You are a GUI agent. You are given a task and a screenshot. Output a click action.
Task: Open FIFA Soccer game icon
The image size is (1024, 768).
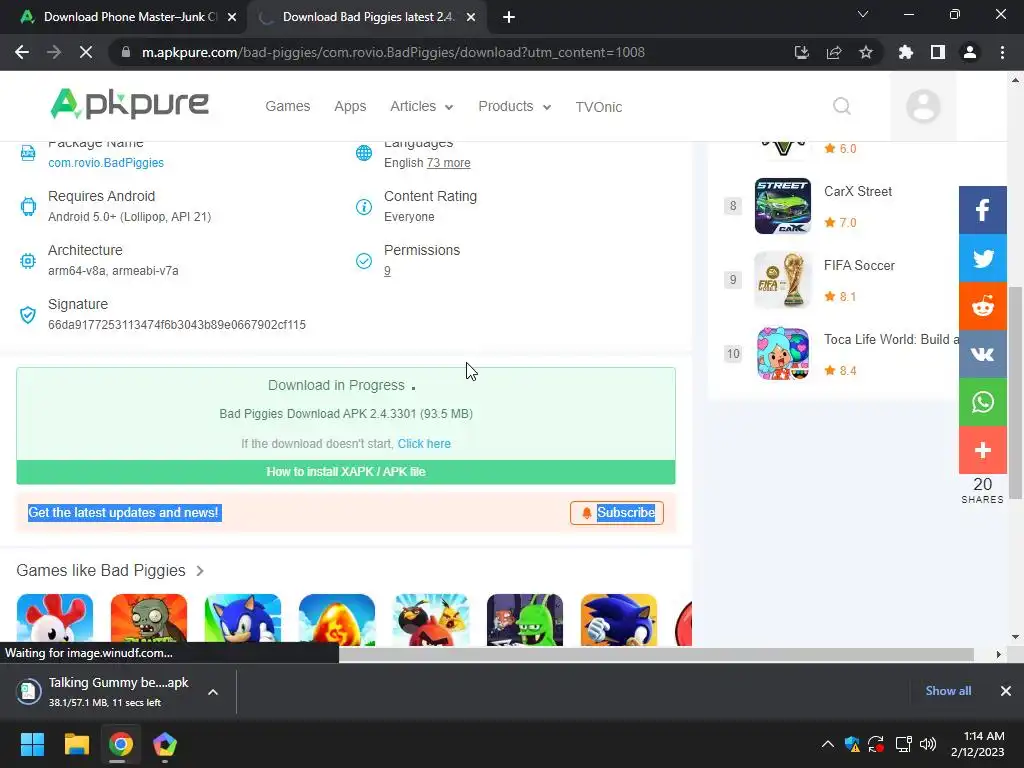[x=782, y=280]
